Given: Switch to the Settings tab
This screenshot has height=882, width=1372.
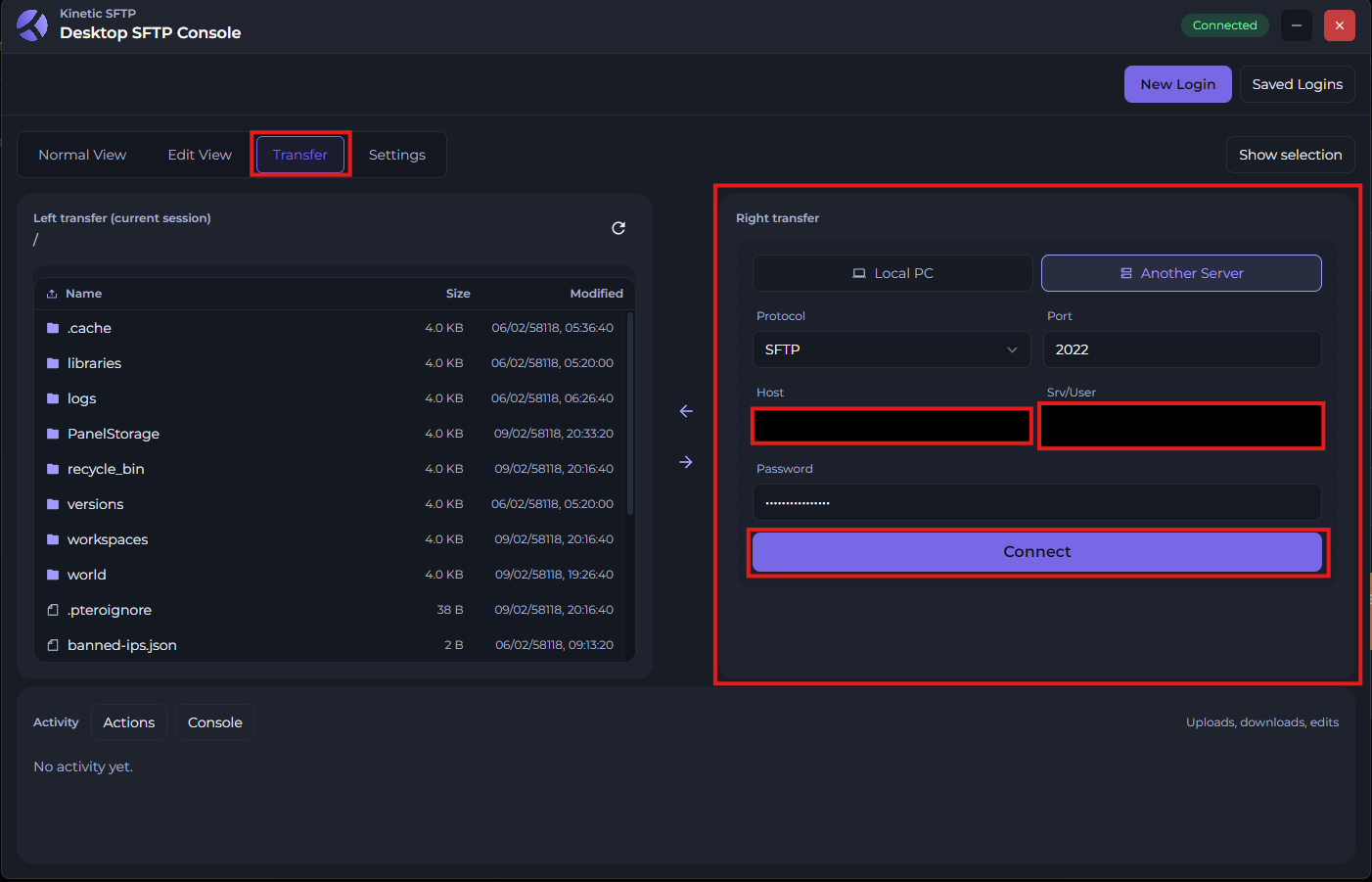Looking at the screenshot, I should coord(396,155).
